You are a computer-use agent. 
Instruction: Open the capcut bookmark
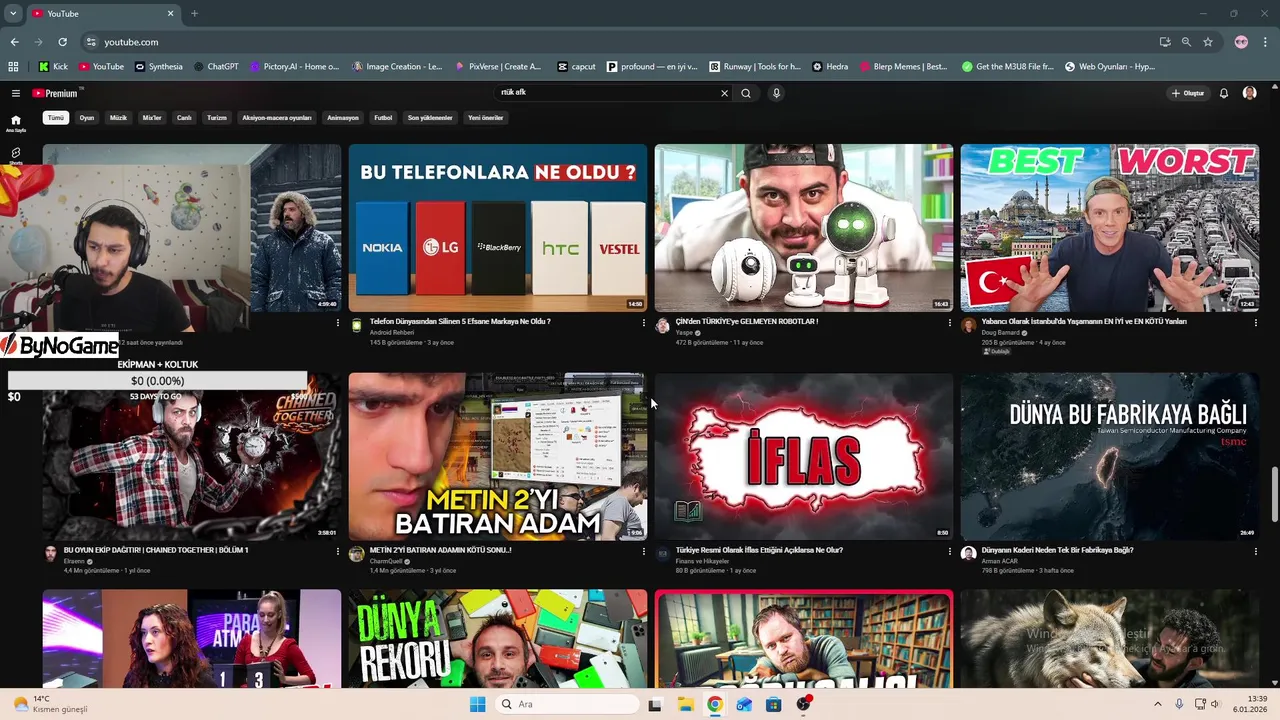(577, 67)
